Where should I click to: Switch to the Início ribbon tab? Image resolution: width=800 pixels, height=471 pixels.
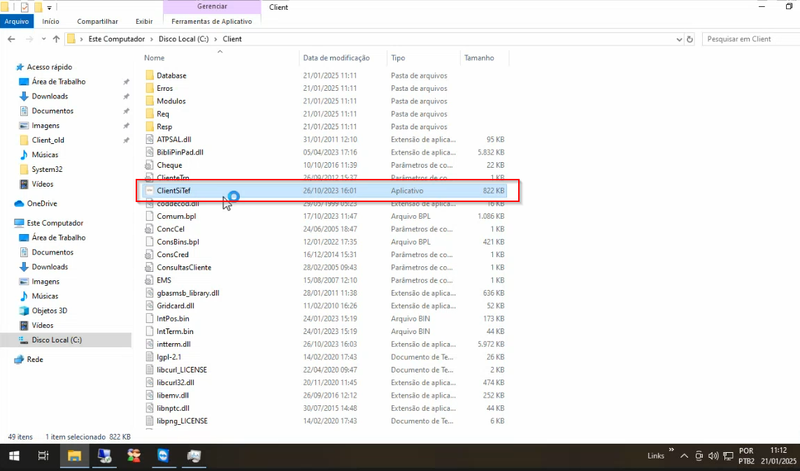coord(51,21)
